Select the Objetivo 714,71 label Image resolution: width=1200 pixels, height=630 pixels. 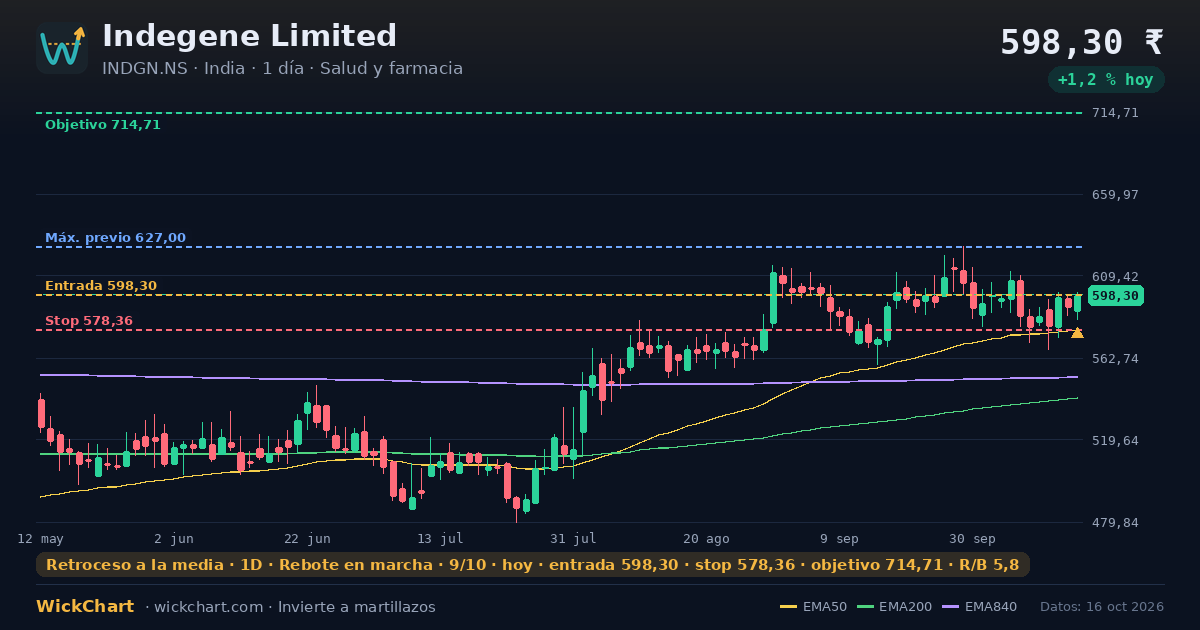tap(103, 125)
